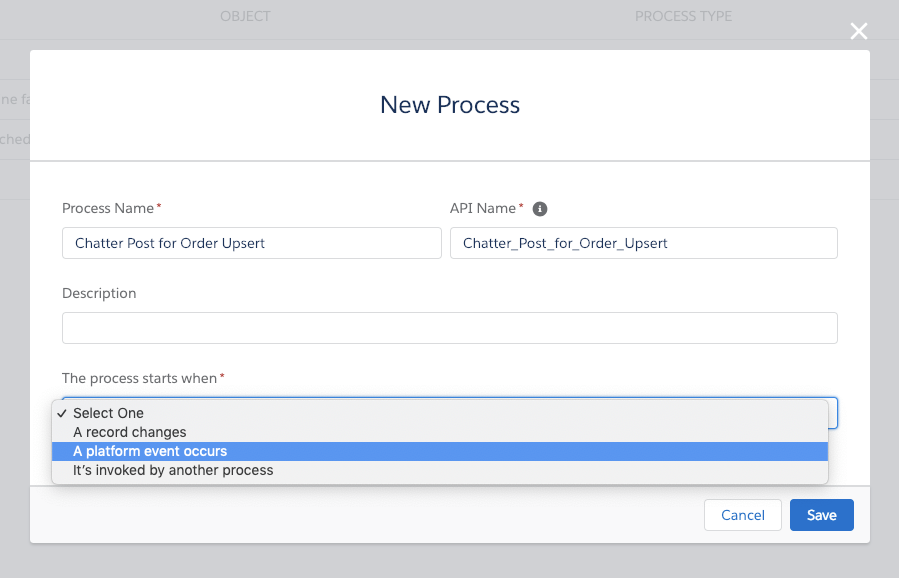
Task: Close the New Process dialog with X
Action: coord(858,32)
